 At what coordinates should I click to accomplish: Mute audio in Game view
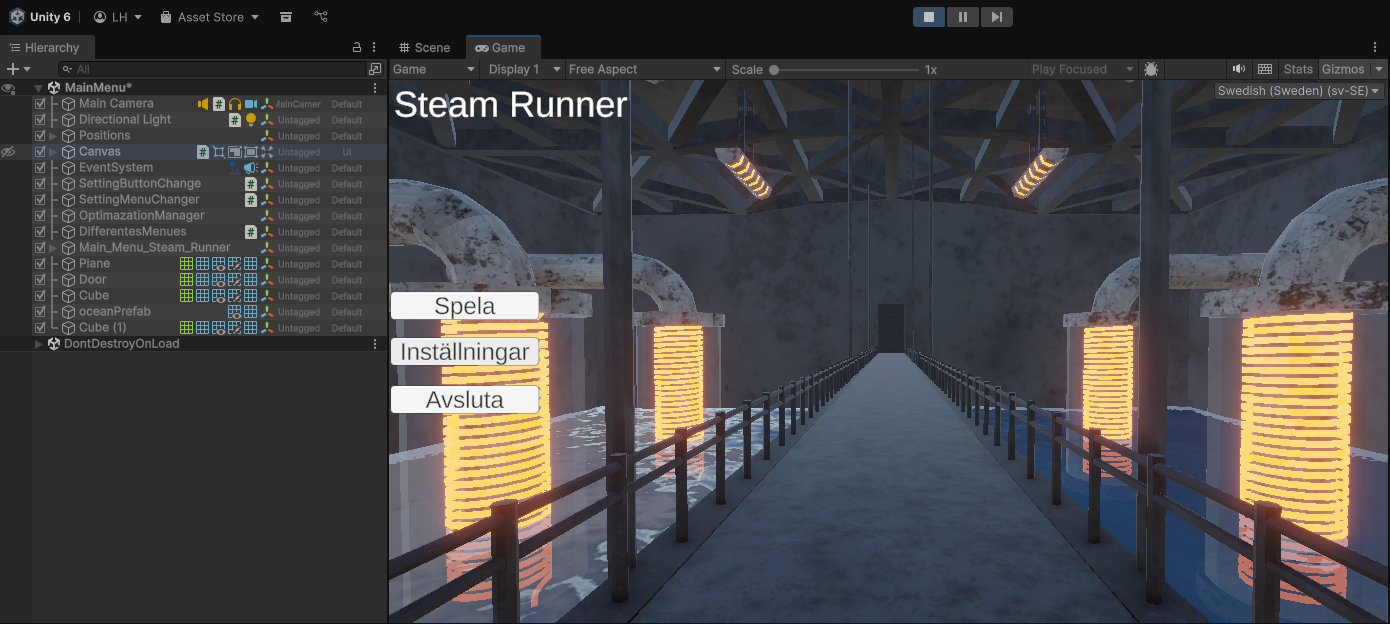click(x=1239, y=69)
